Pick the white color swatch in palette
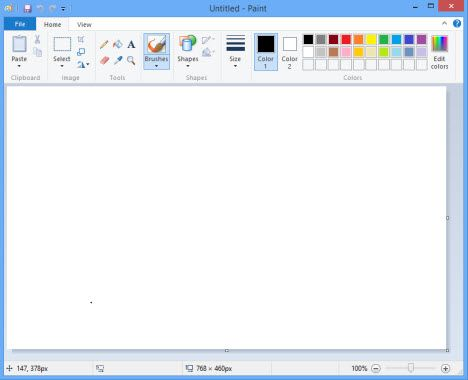The height and width of the screenshot is (380, 468). [308, 52]
